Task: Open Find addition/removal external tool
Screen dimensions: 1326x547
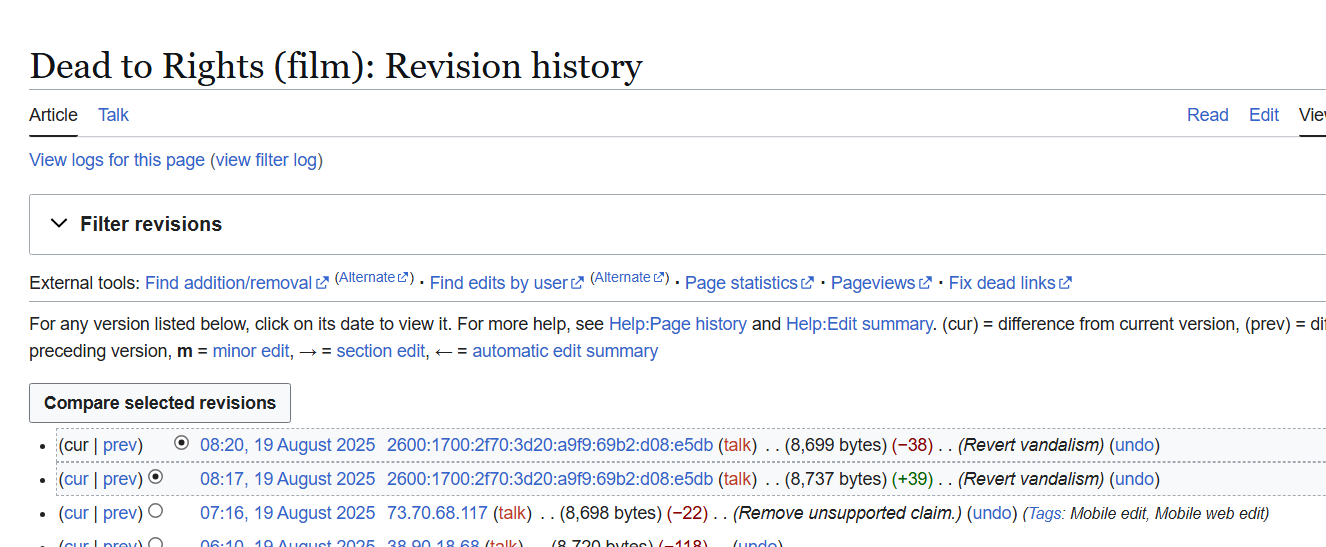Action: point(237,283)
